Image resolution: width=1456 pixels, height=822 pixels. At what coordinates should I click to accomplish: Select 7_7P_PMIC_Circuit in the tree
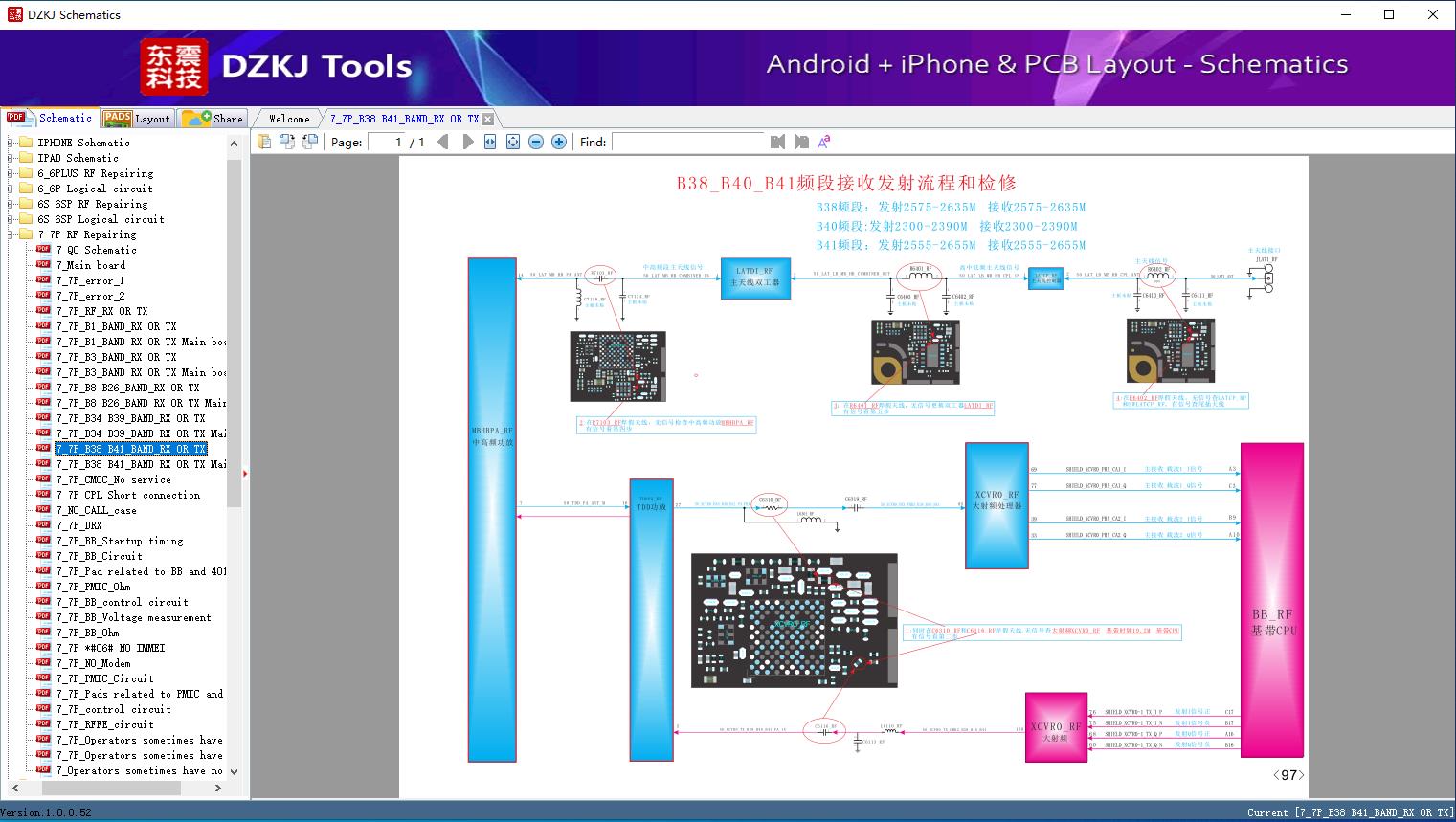(x=105, y=678)
